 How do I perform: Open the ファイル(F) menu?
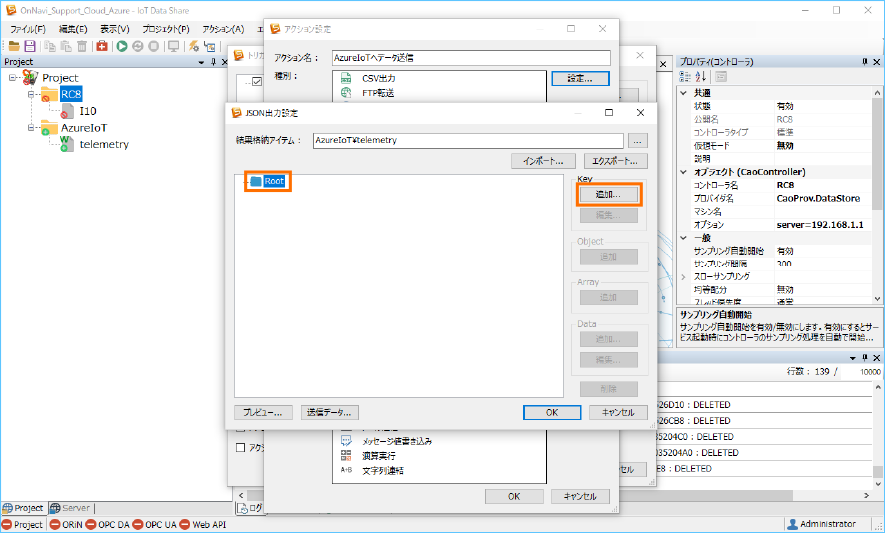[x=28, y=29]
